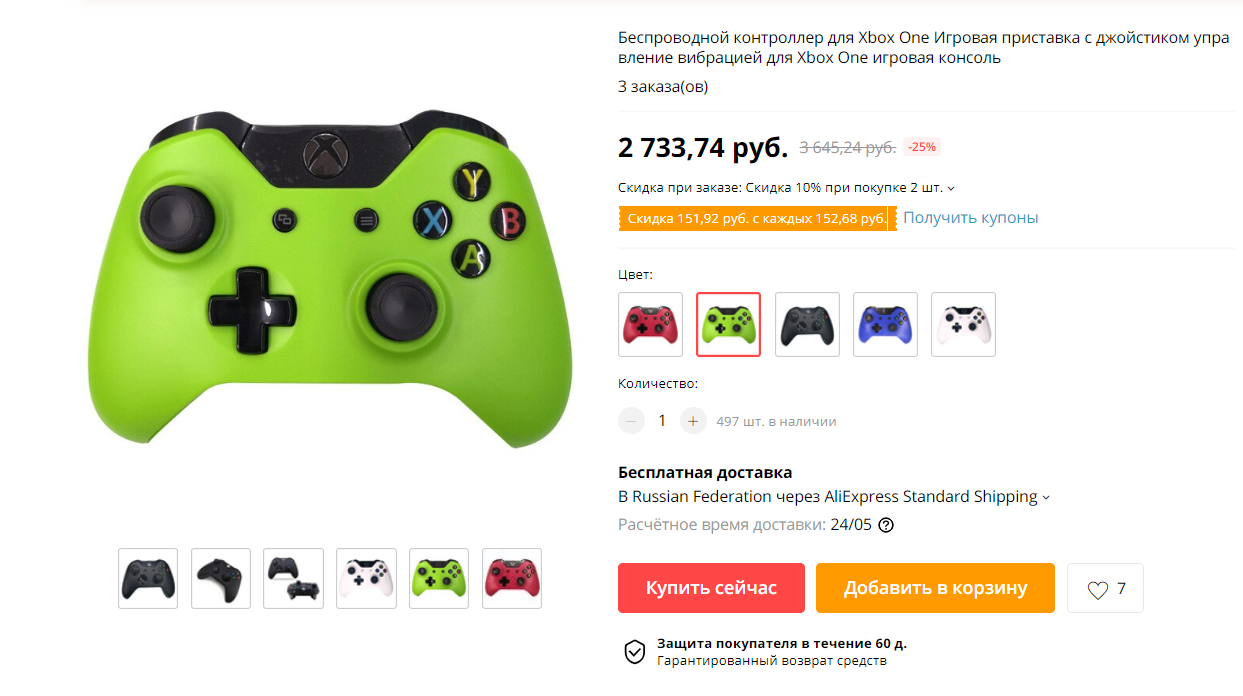Viewport: 1243px width, 696px height.
Task: View red controller gallery thumbnail
Action: pyautogui.click(x=512, y=578)
